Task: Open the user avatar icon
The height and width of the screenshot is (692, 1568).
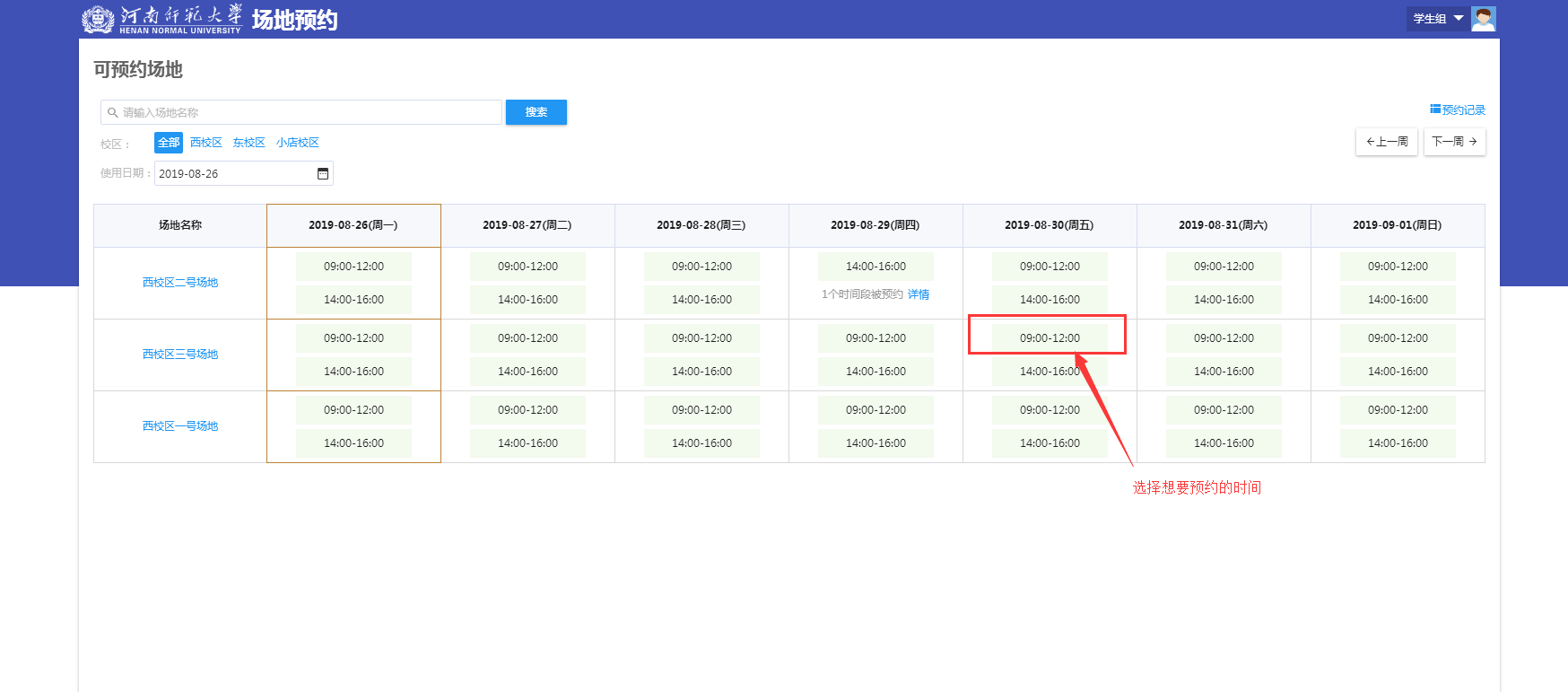Action: tap(1483, 19)
